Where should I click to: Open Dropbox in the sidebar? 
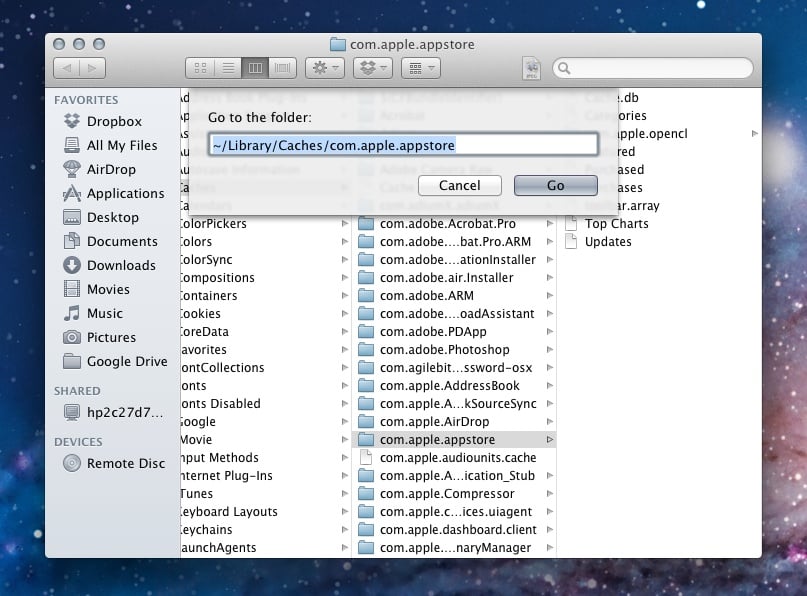click(112, 121)
